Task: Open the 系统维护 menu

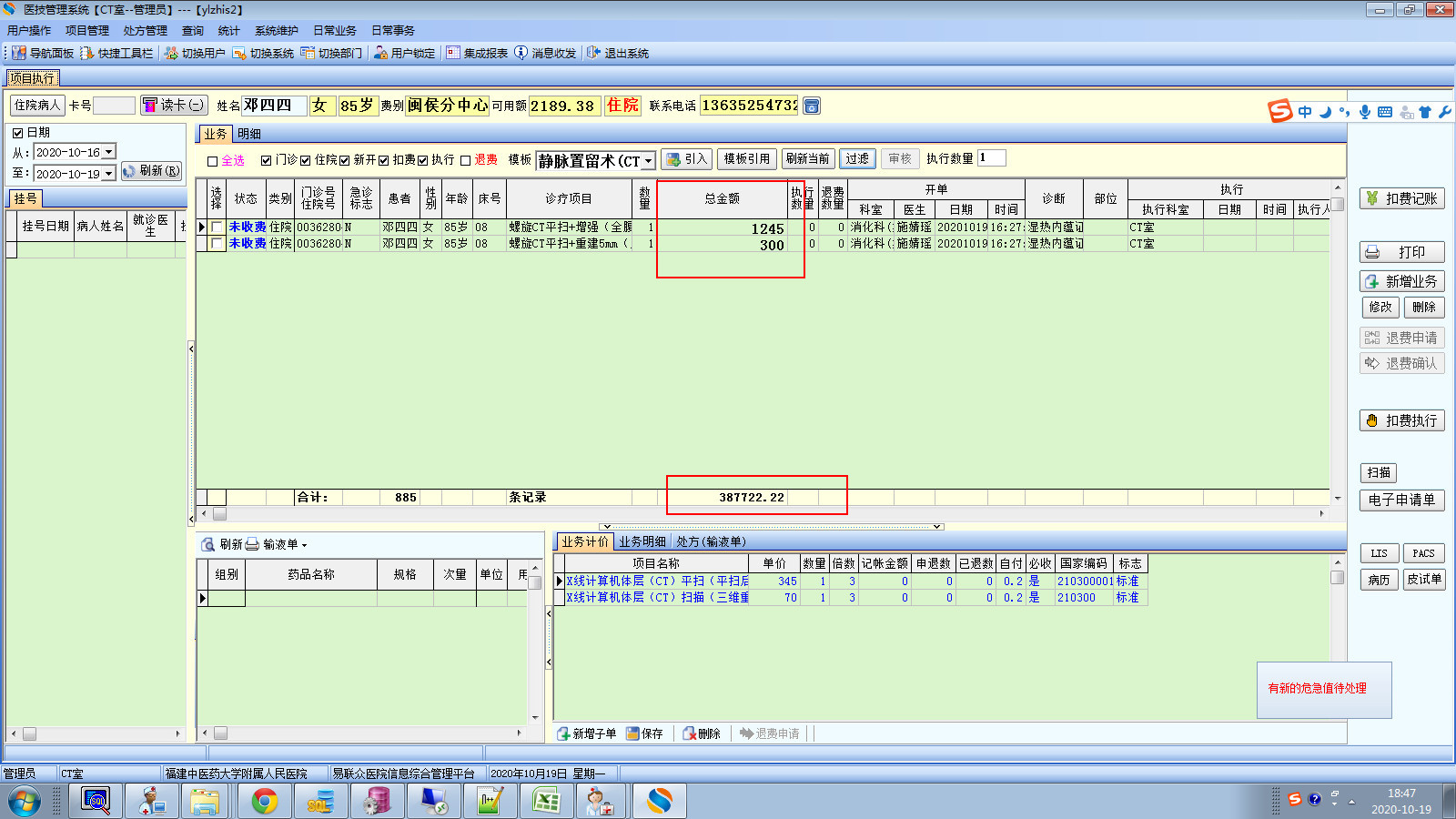Action: click(x=277, y=30)
